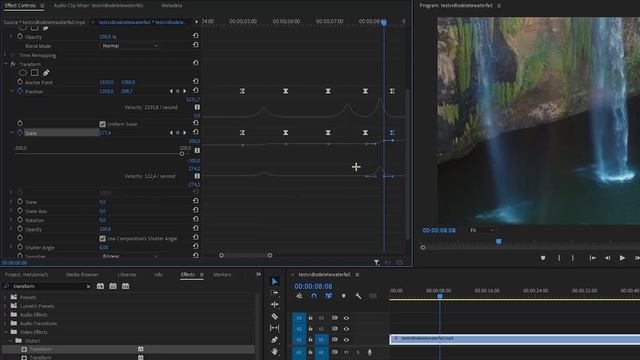Screen dimensions: 640x360
Task: Toggle animation stopwatch for Skew Axis
Action: [x=20, y=211]
